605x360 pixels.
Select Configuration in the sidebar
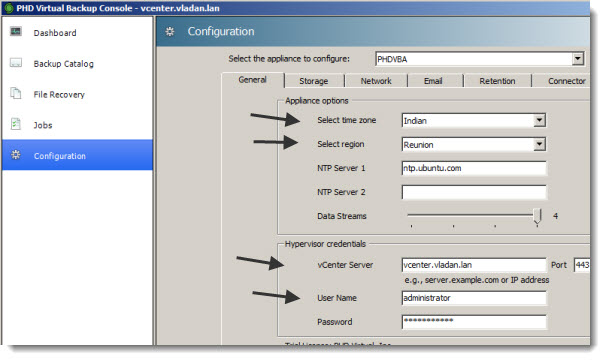(77, 155)
